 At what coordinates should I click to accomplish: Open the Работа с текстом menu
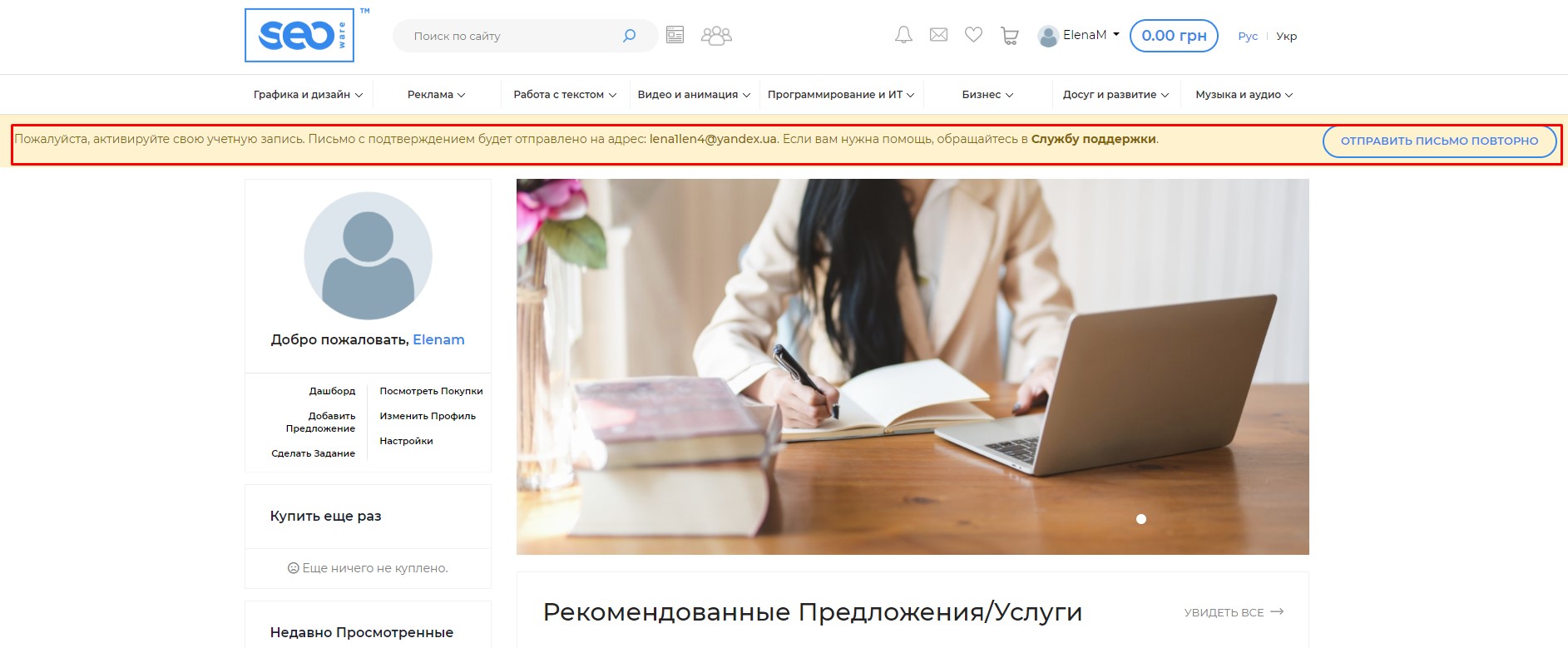coord(565,95)
